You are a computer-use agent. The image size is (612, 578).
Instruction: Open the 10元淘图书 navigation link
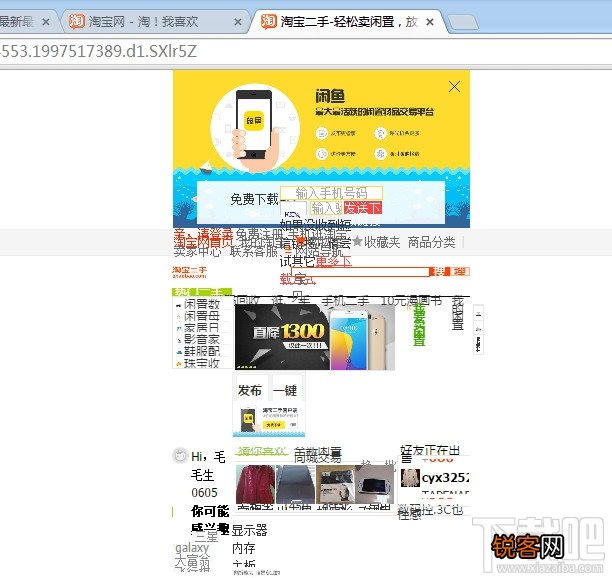point(411,301)
